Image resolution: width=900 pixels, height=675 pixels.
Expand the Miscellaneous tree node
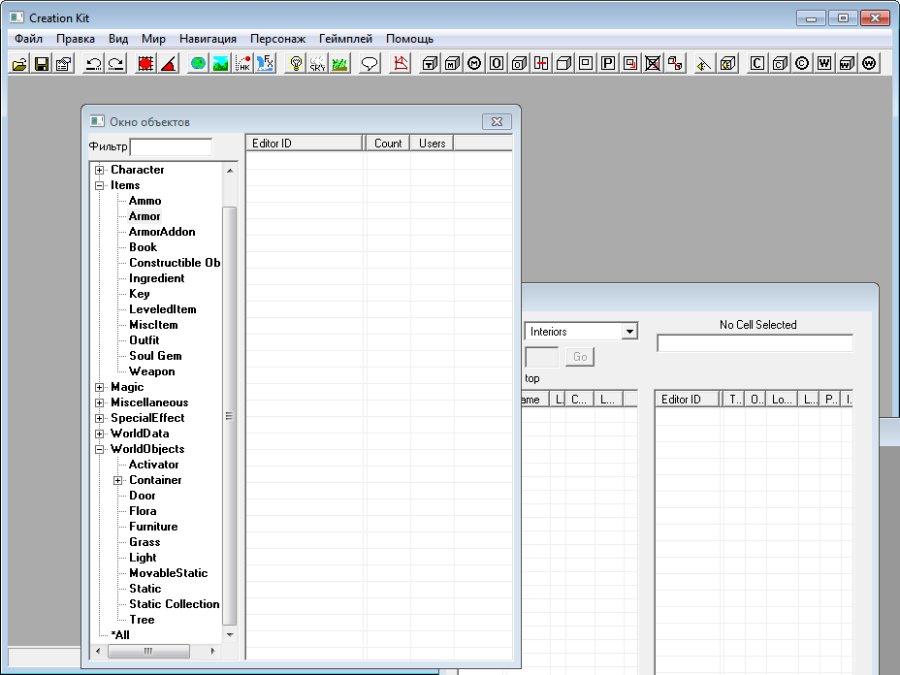(100, 402)
